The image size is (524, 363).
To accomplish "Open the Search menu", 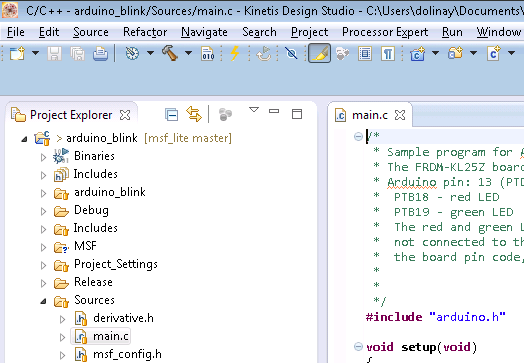I will point(259,32).
